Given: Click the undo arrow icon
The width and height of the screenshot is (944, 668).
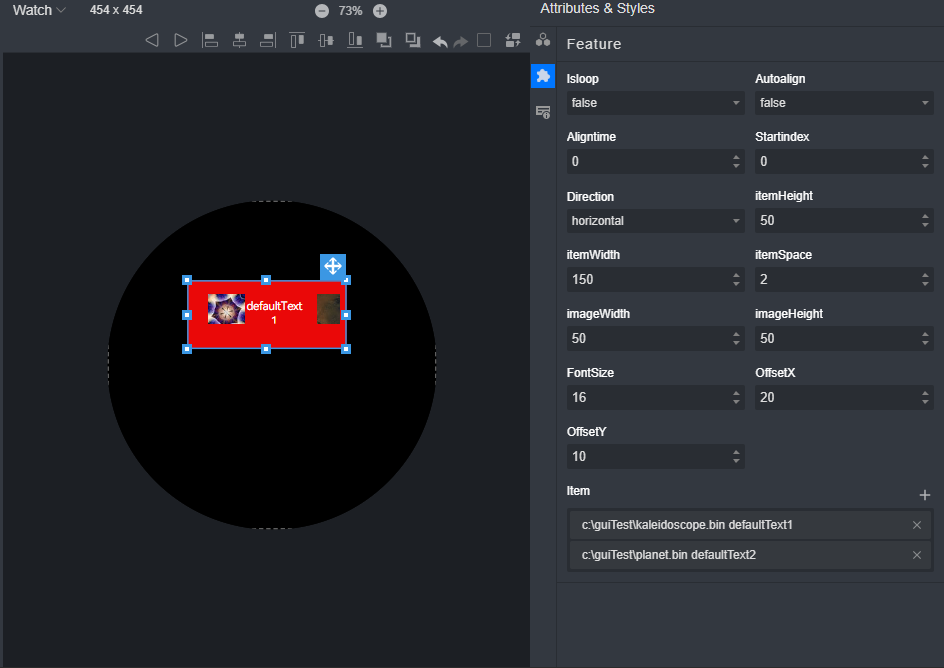Looking at the screenshot, I should [440, 41].
